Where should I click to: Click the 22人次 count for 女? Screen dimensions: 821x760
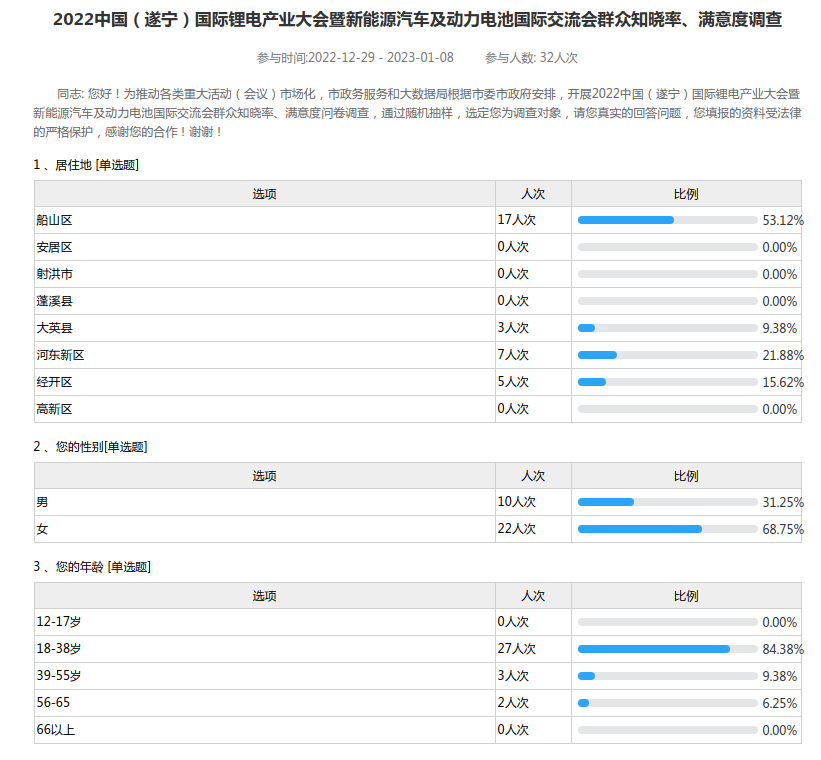pos(517,529)
